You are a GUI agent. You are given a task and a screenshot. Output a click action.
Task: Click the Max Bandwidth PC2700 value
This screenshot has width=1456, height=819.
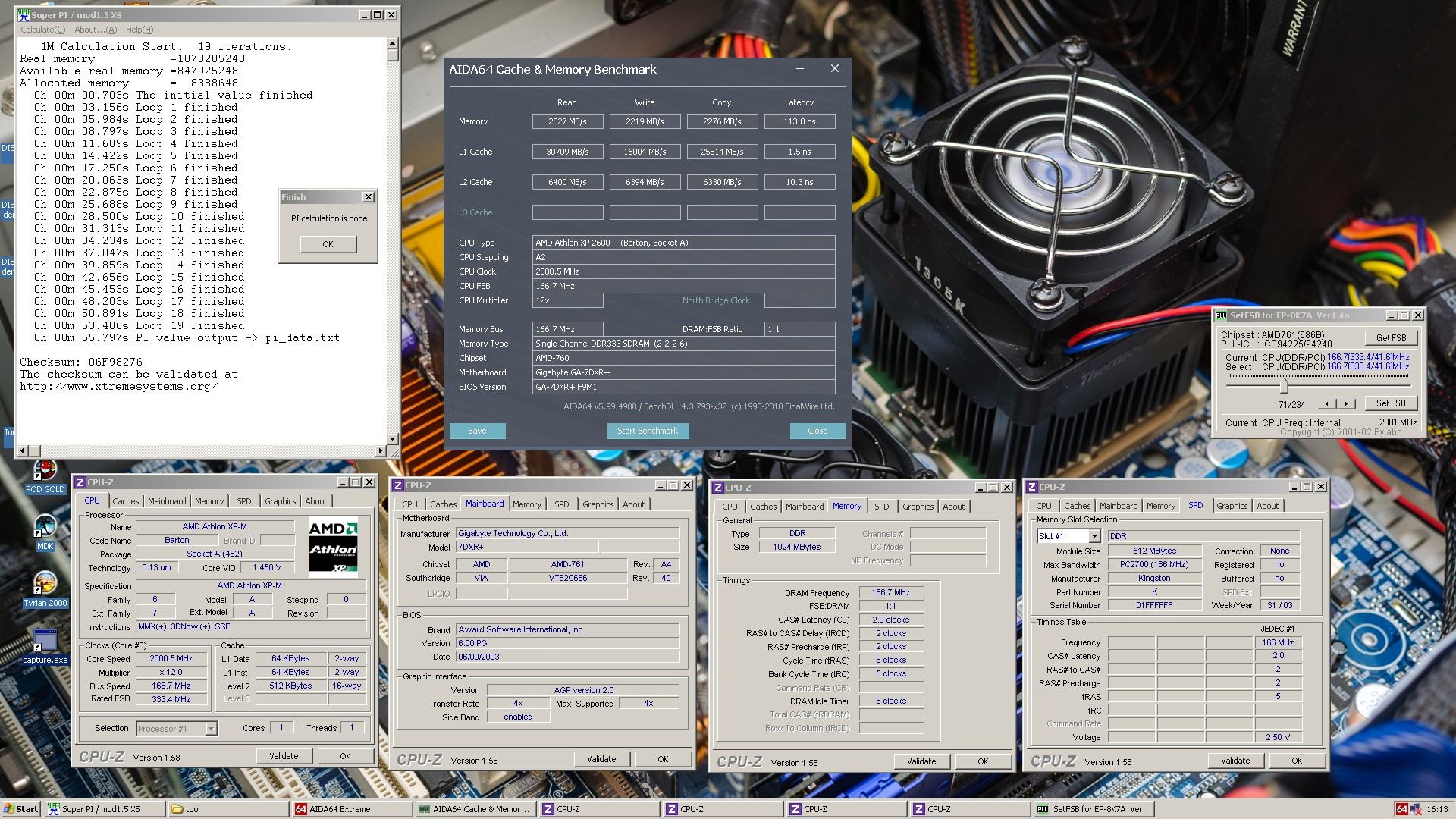pos(1154,565)
